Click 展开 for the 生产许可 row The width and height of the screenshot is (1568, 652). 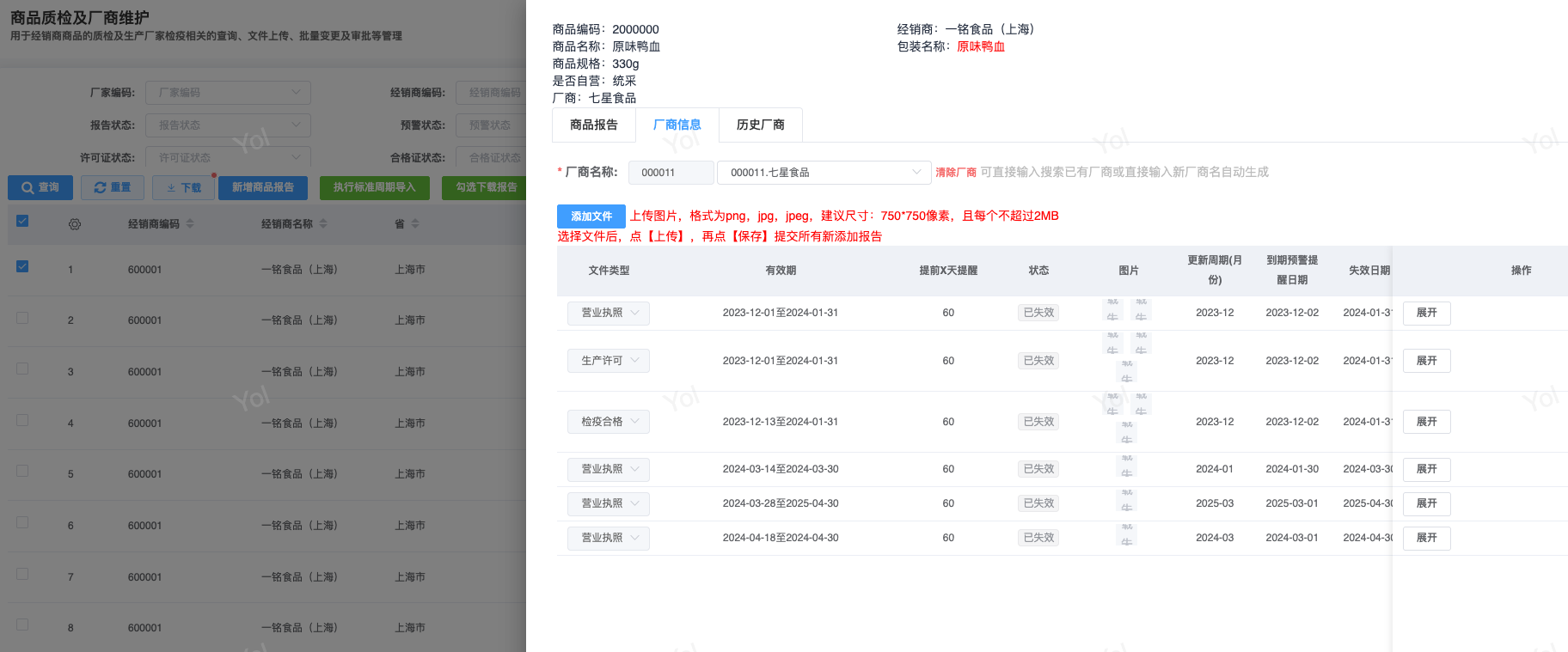1426,361
